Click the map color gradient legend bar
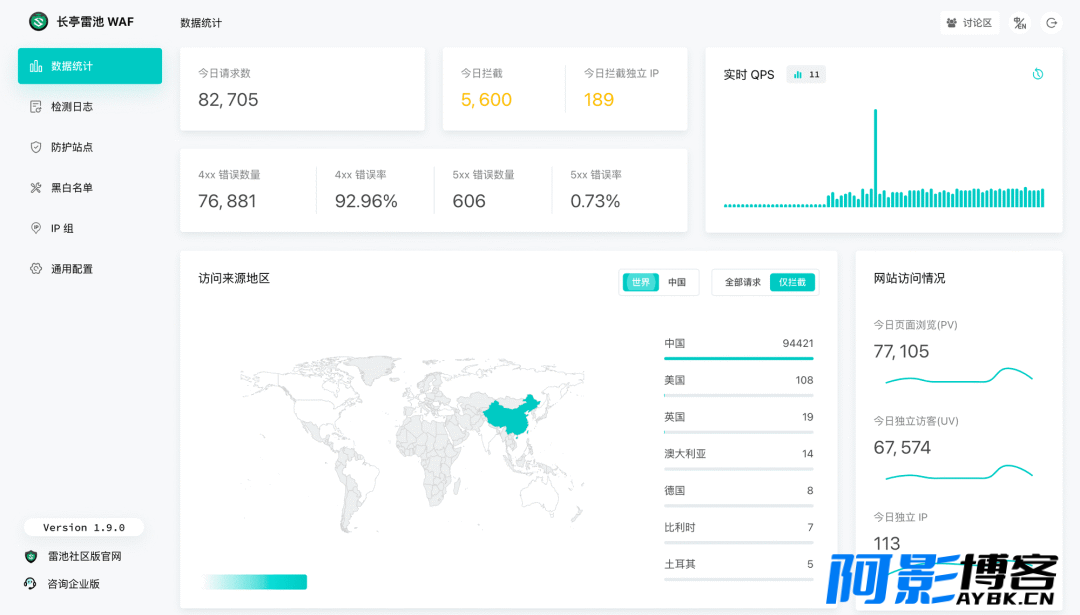The width and height of the screenshot is (1080, 615). (254, 582)
